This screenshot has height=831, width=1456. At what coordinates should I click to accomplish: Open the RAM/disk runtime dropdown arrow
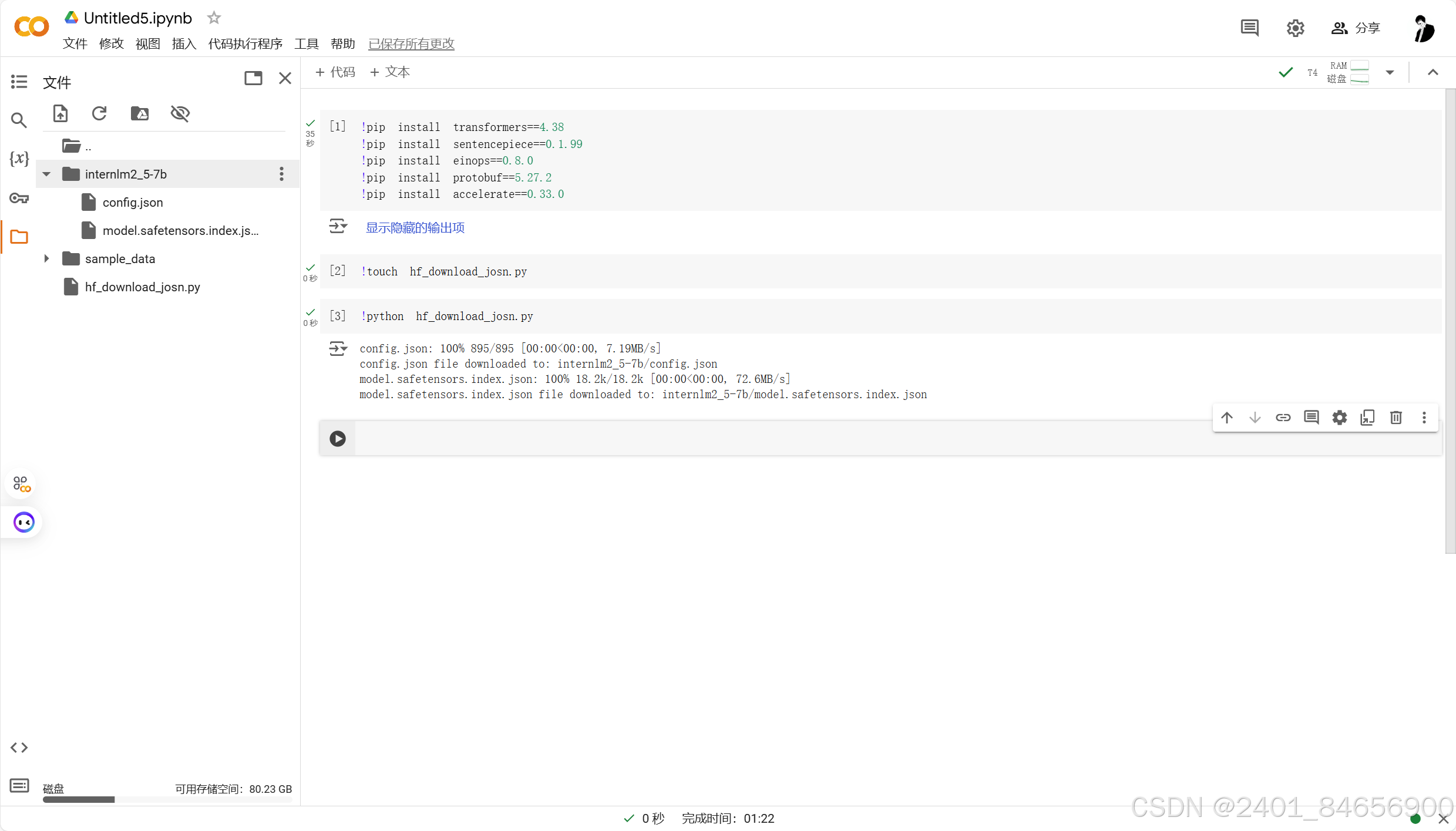click(x=1390, y=72)
